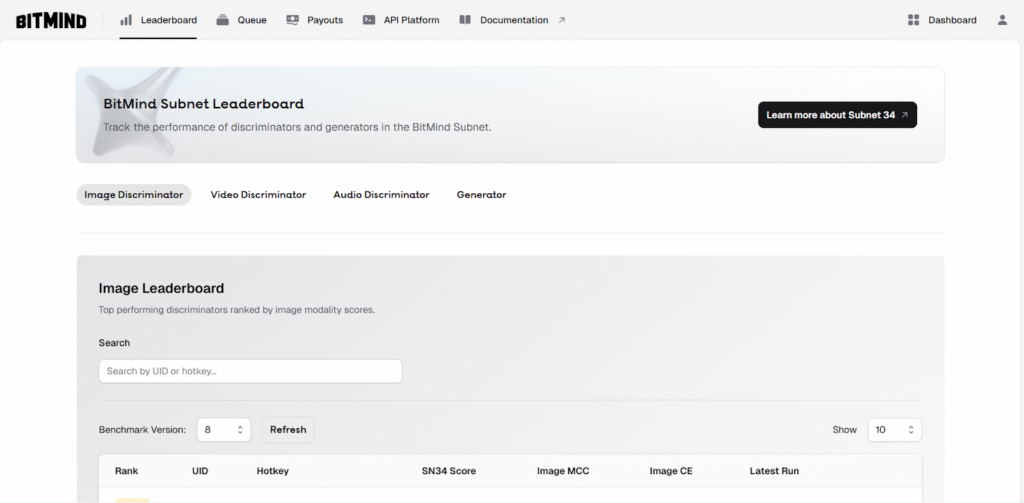Click the Image MCC column header
Screen dimensions: 1024x503
[565, 471]
